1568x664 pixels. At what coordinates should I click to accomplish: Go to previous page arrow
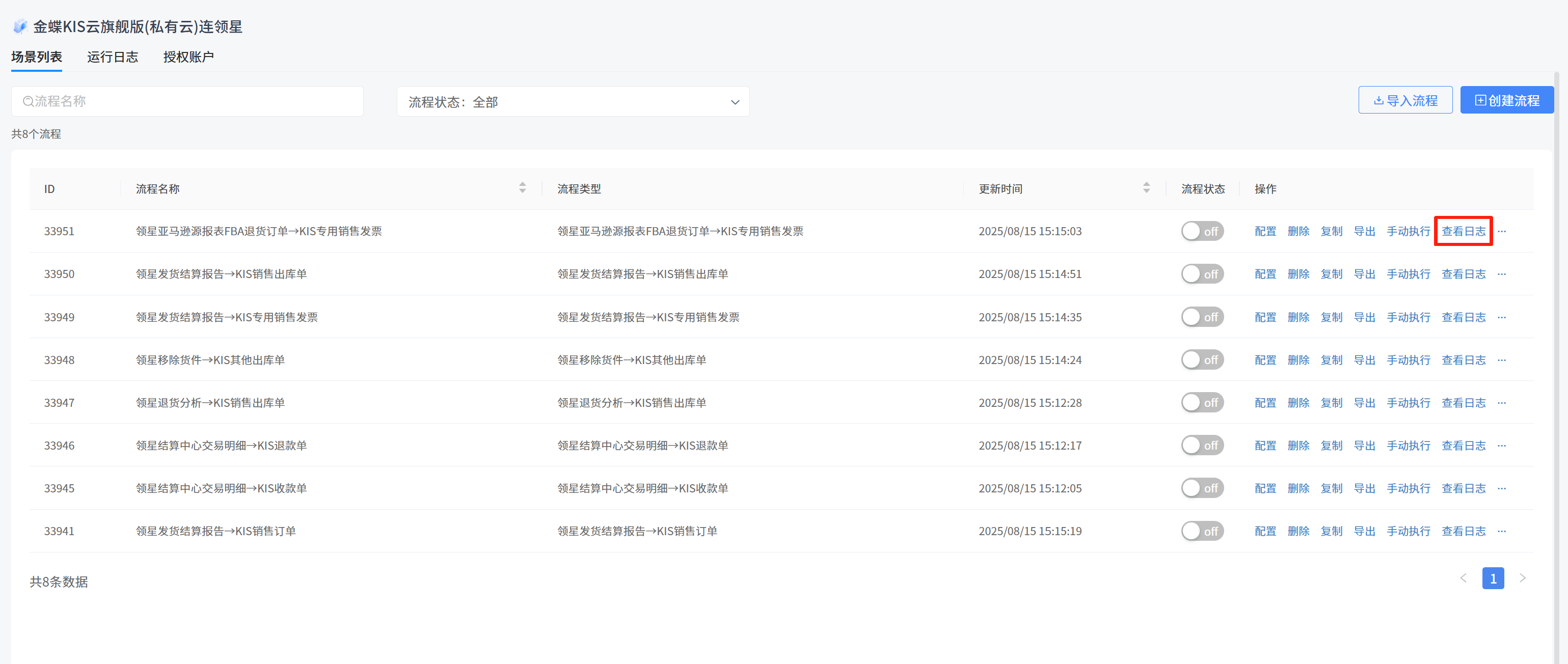(x=1463, y=578)
